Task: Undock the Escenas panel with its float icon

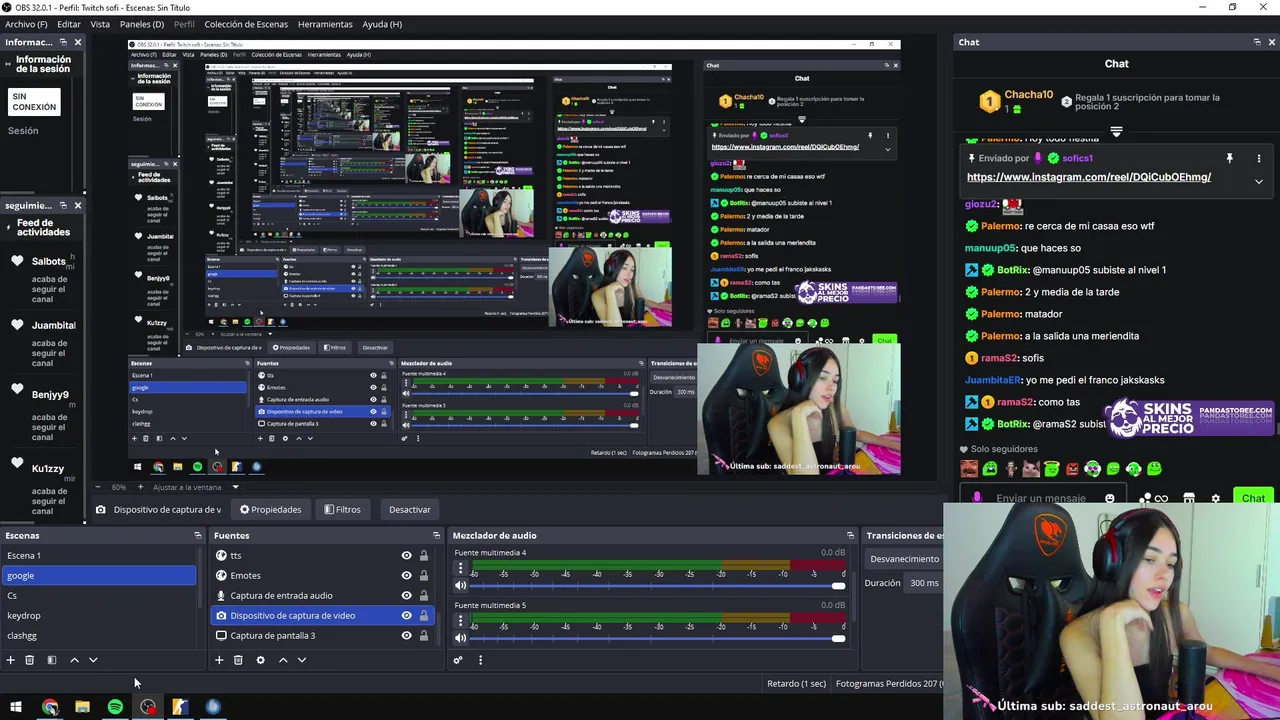Action: point(197,536)
